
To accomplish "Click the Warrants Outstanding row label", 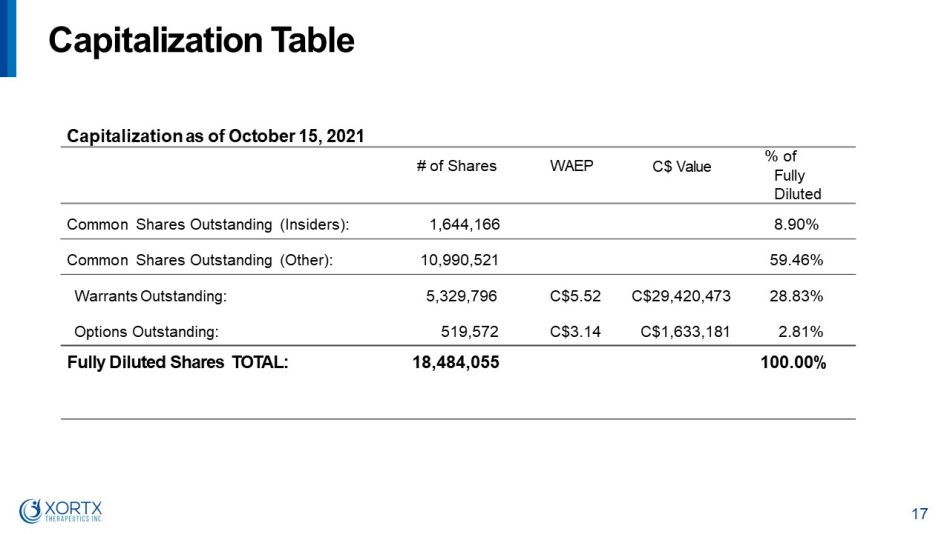I will [x=151, y=296].
